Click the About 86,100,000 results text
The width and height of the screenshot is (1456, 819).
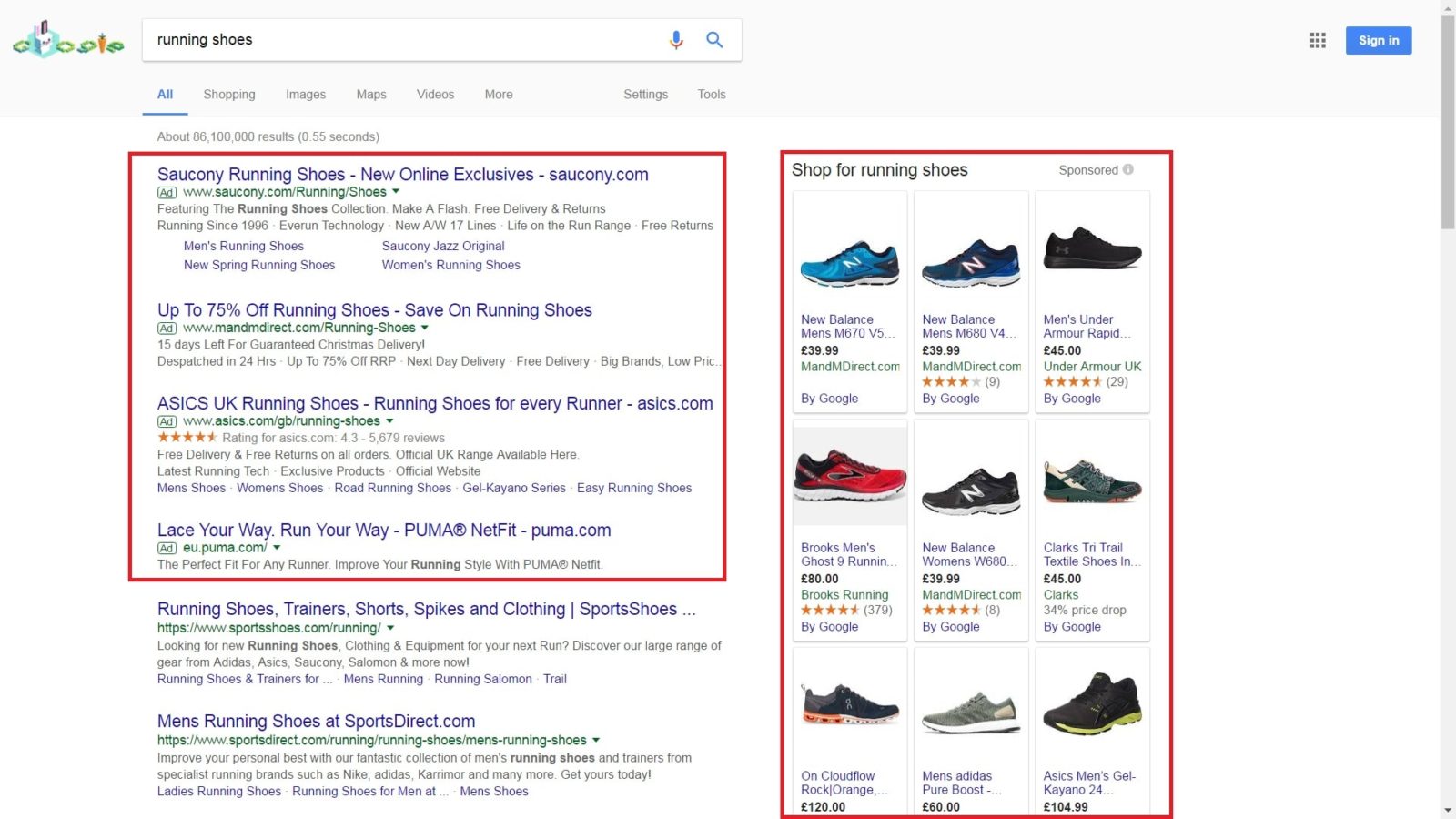coord(268,136)
